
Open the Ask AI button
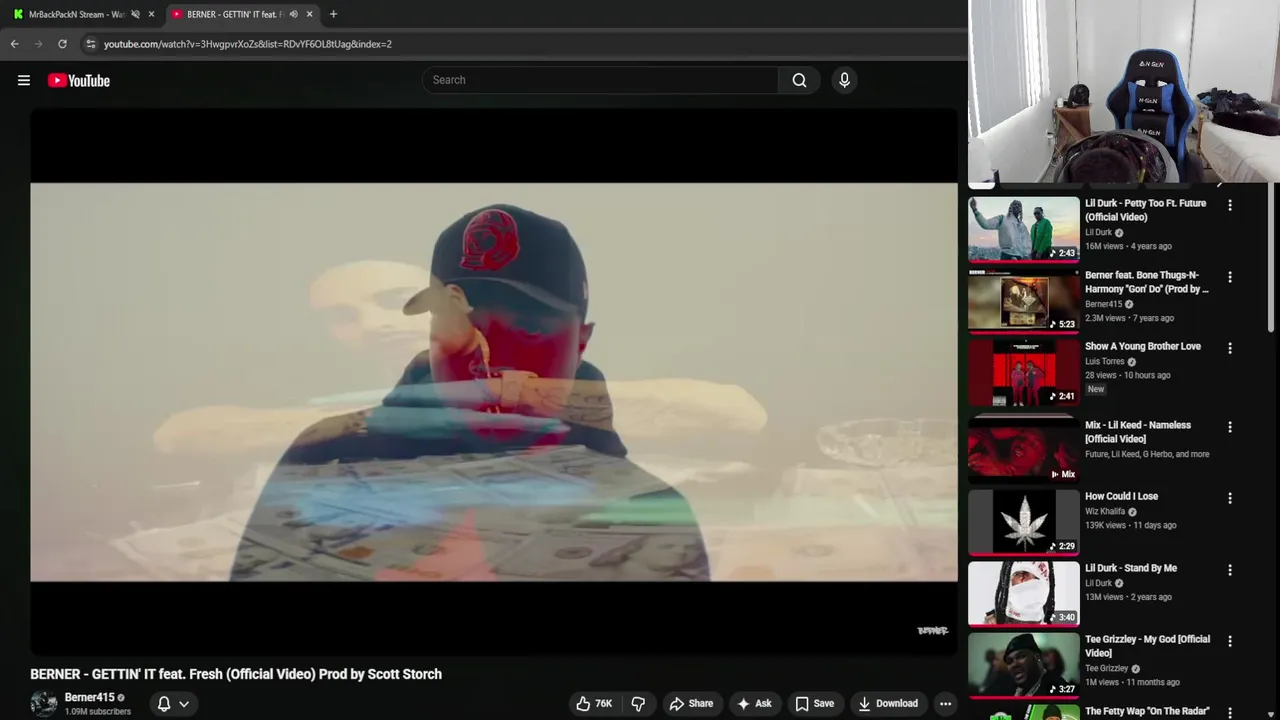(754, 704)
